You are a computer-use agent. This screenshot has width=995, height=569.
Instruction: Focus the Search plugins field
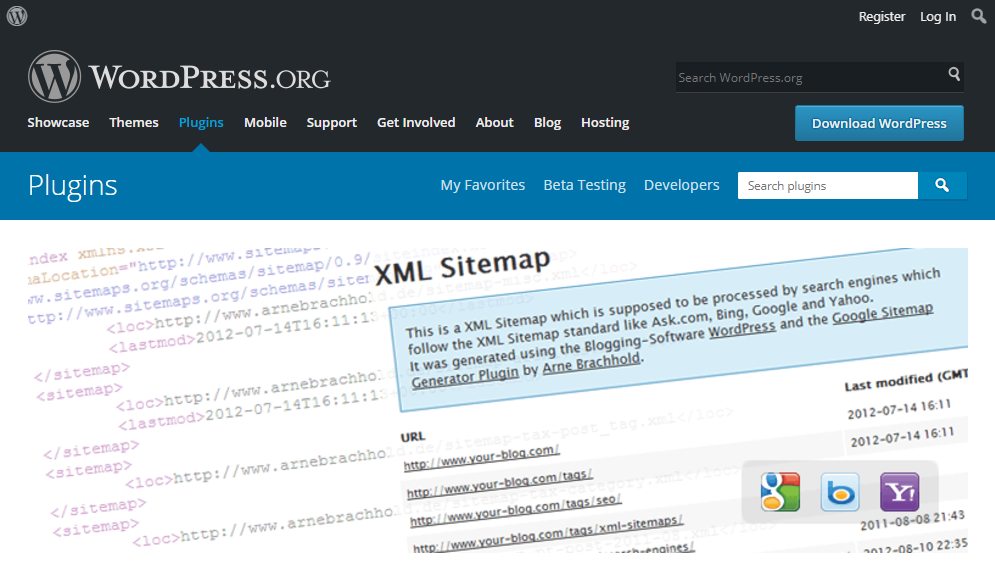pos(827,185)
